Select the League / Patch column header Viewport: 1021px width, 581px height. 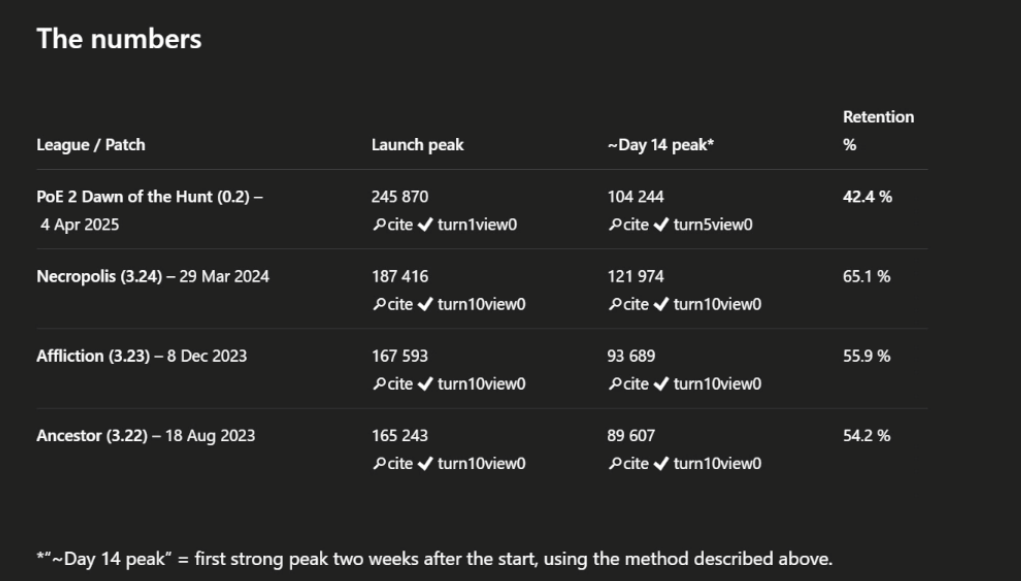click(x=91, y=145)
